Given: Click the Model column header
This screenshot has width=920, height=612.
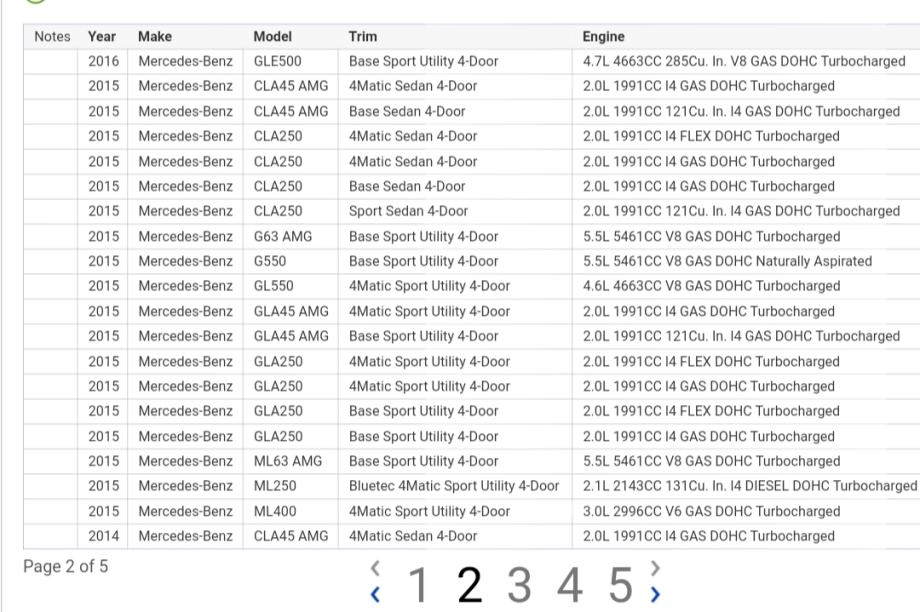Looking at the screenshot, I should [272, 36].
